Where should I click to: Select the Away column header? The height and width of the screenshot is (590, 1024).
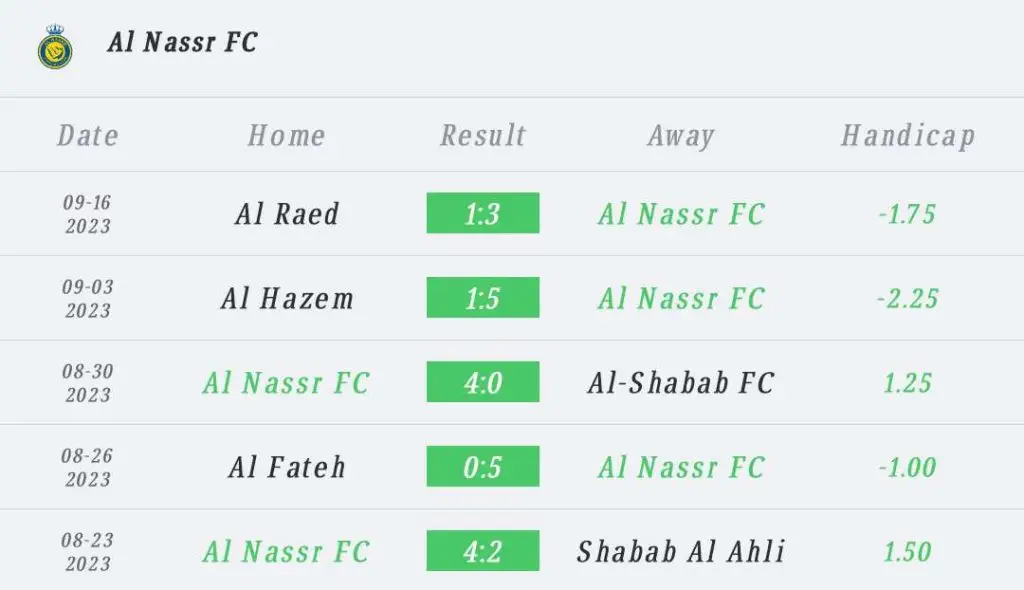tap(681, 137)
